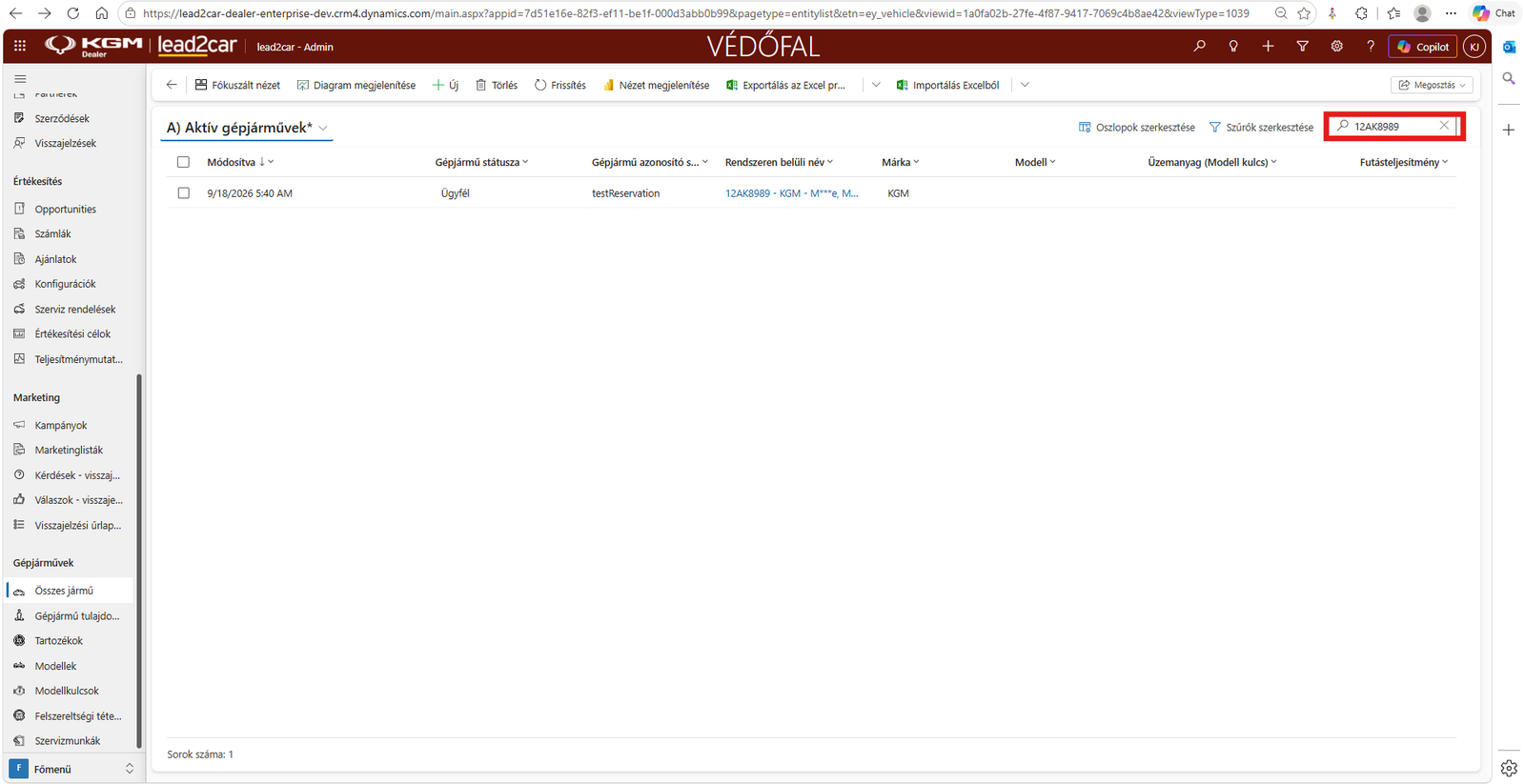The height and width of the screenshot is (784, 1525).
Task: Open the Főmenü area switcher
Action: (72, 769)
